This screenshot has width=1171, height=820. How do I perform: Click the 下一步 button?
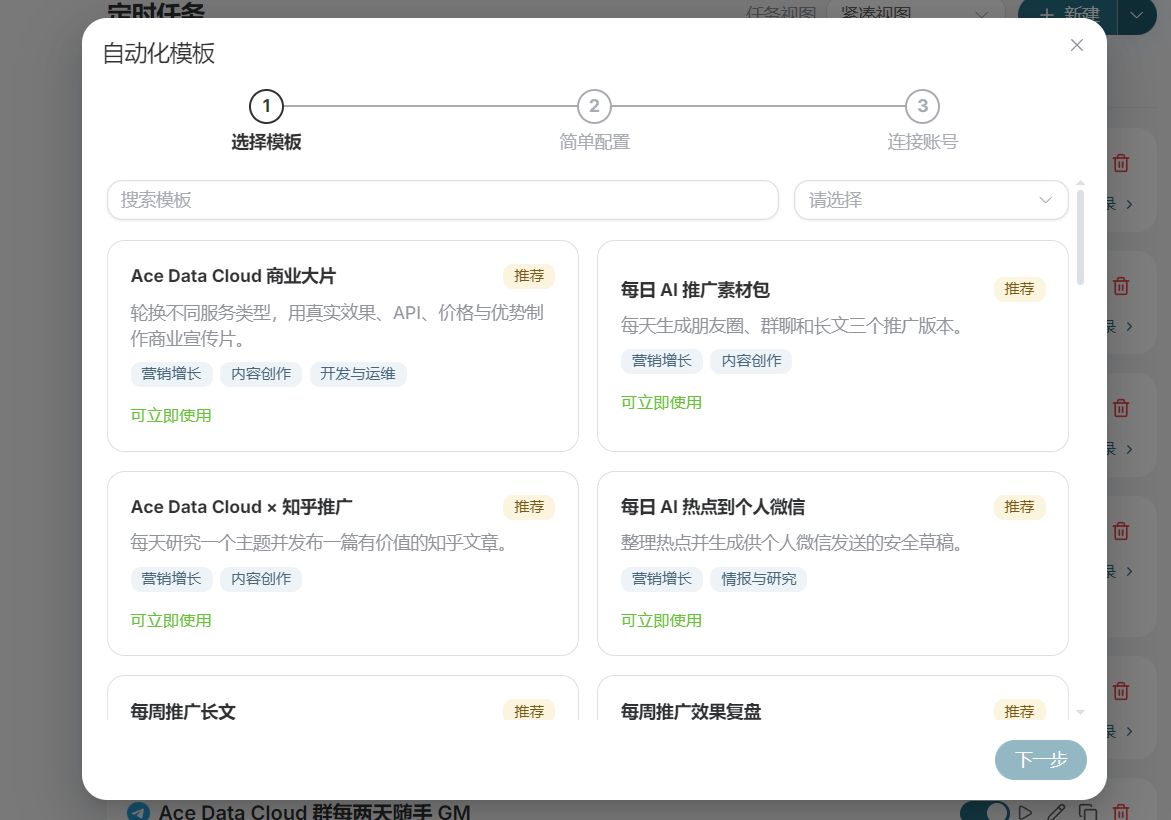tap(1040, 760)
